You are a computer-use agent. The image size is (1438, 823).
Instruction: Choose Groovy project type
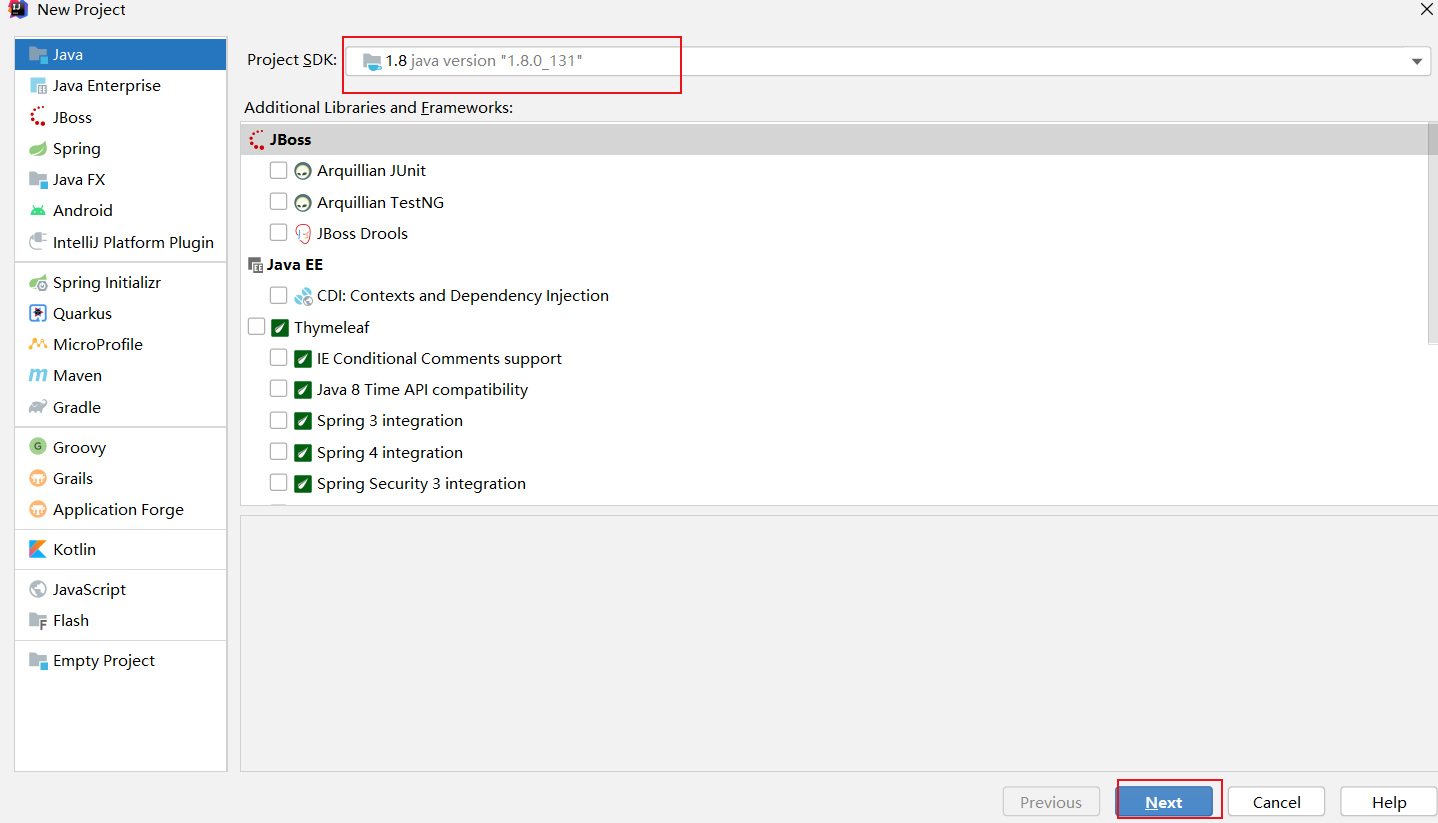[x=120, y=447]
